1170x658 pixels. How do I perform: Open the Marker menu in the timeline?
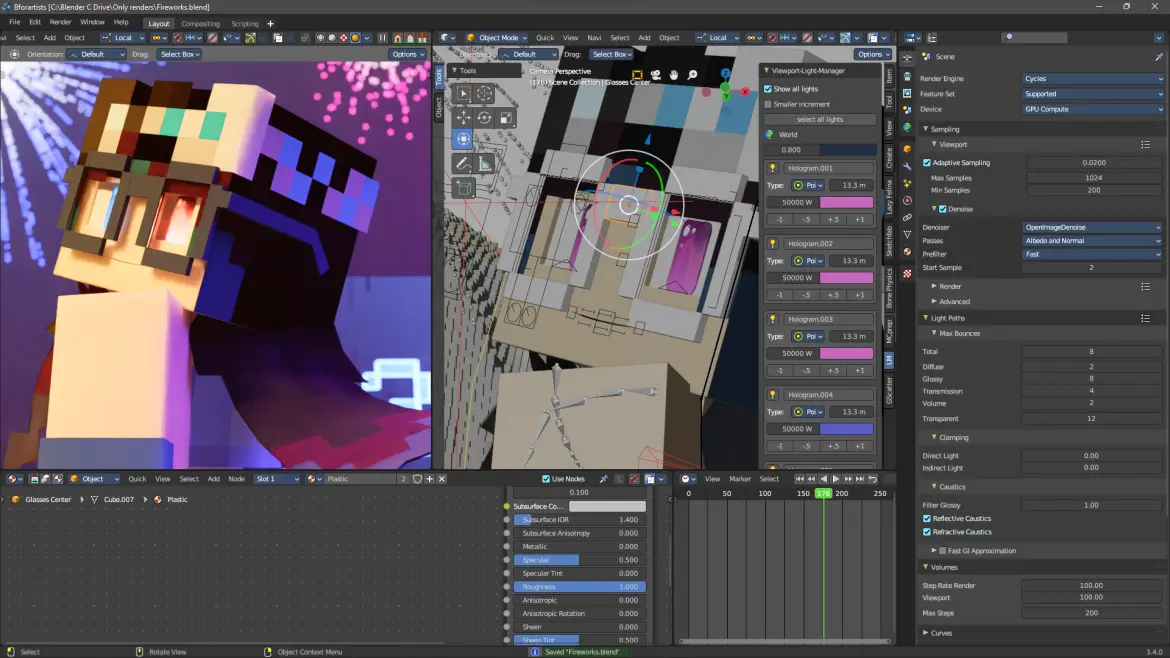(x=740, y=478)
